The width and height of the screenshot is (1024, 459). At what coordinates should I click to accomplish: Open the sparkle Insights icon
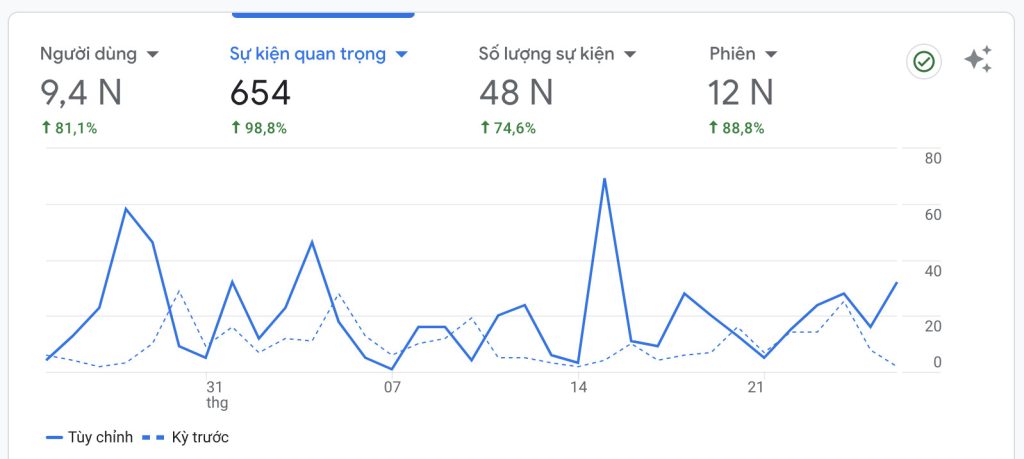(x=978, y=60)
